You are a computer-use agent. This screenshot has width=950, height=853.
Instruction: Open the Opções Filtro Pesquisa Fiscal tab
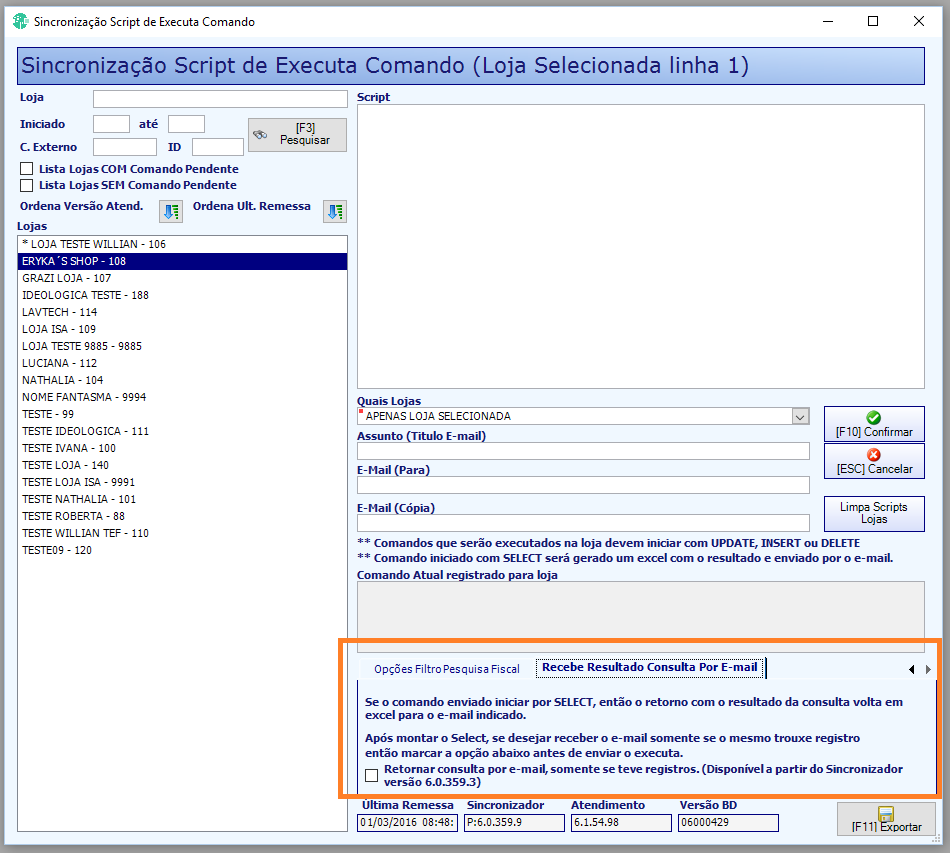pyautogui.click(x=447, y=669)
